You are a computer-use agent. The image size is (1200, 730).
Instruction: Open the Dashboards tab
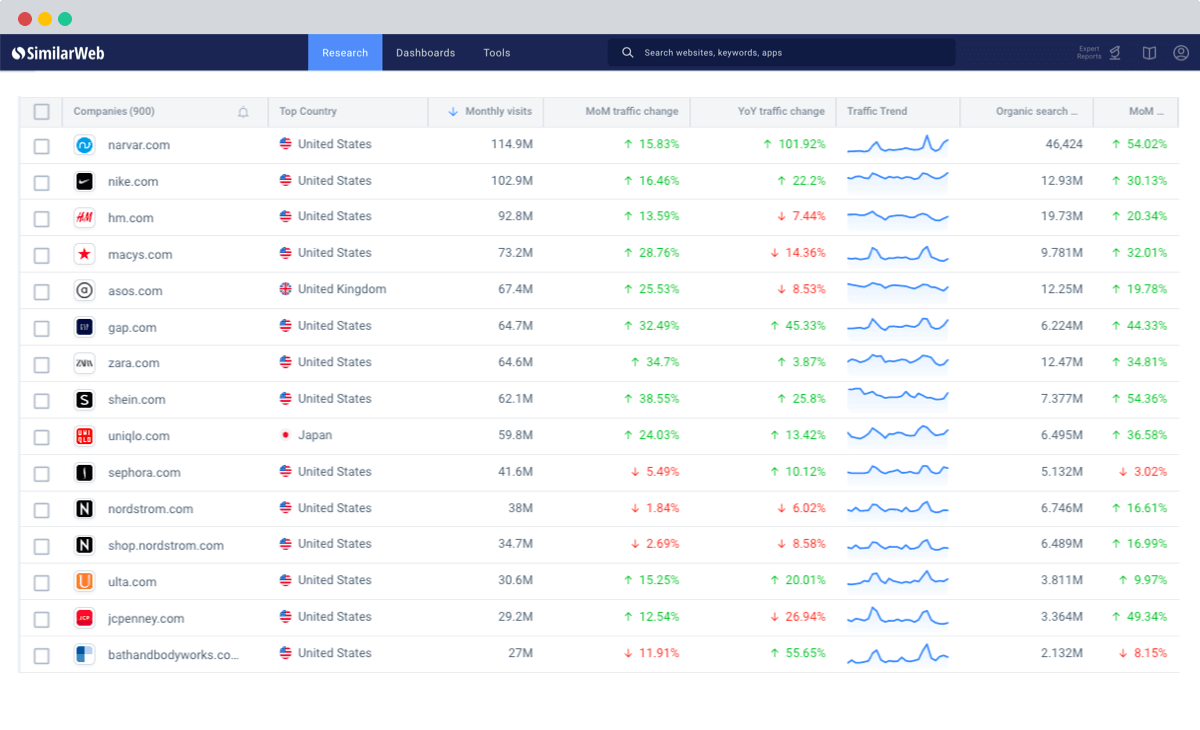point(425,53)
